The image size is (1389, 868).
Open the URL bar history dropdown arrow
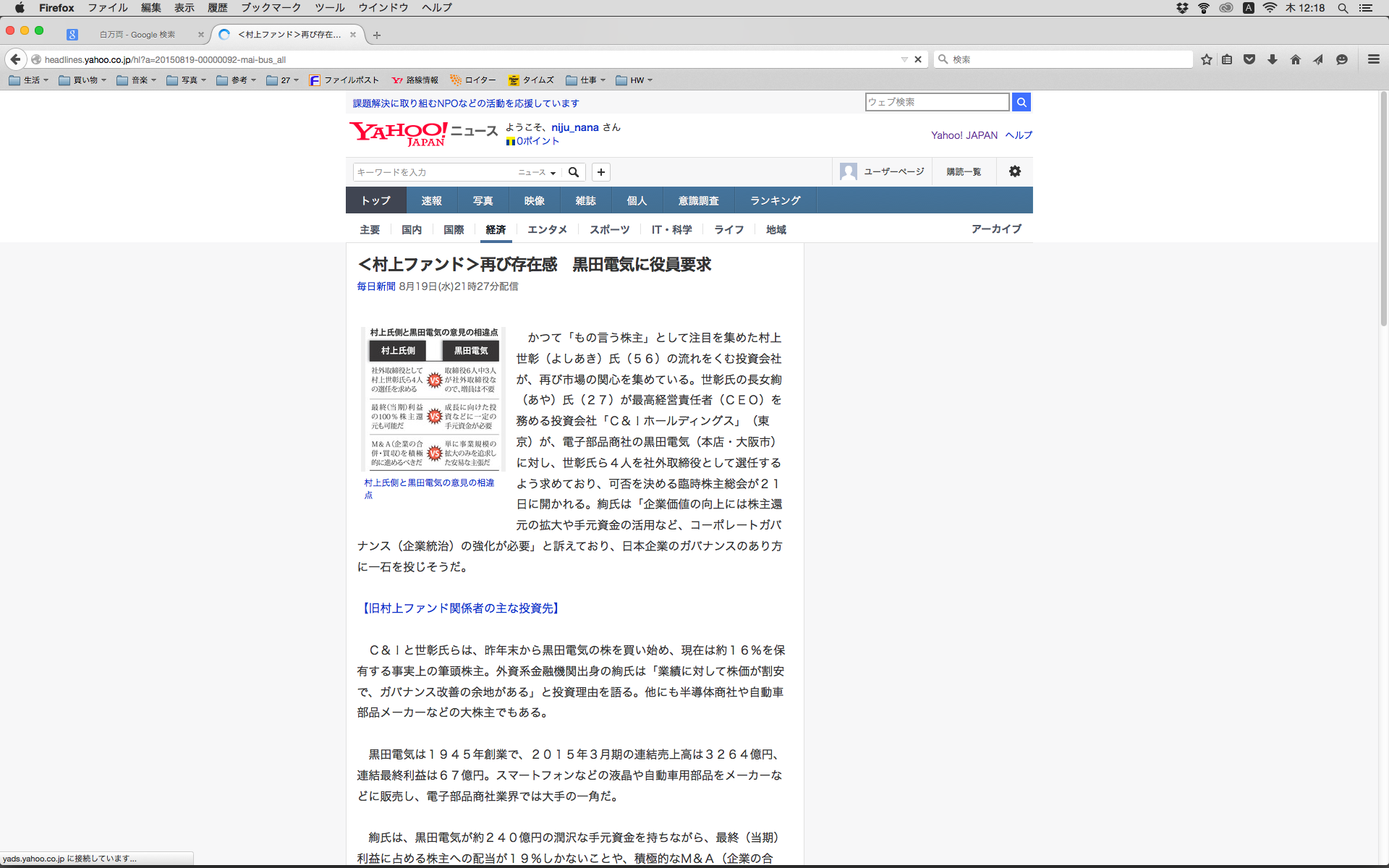point(904,59)
